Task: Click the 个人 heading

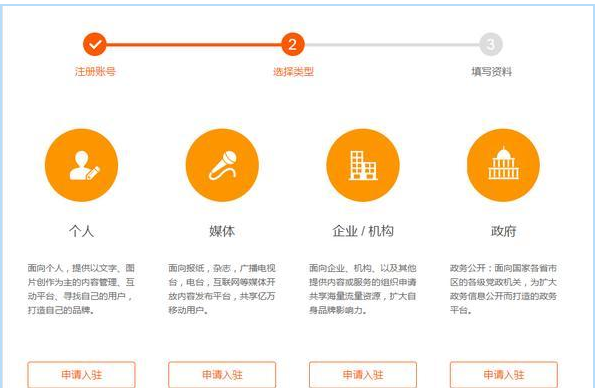Action: tap(81, 231)
